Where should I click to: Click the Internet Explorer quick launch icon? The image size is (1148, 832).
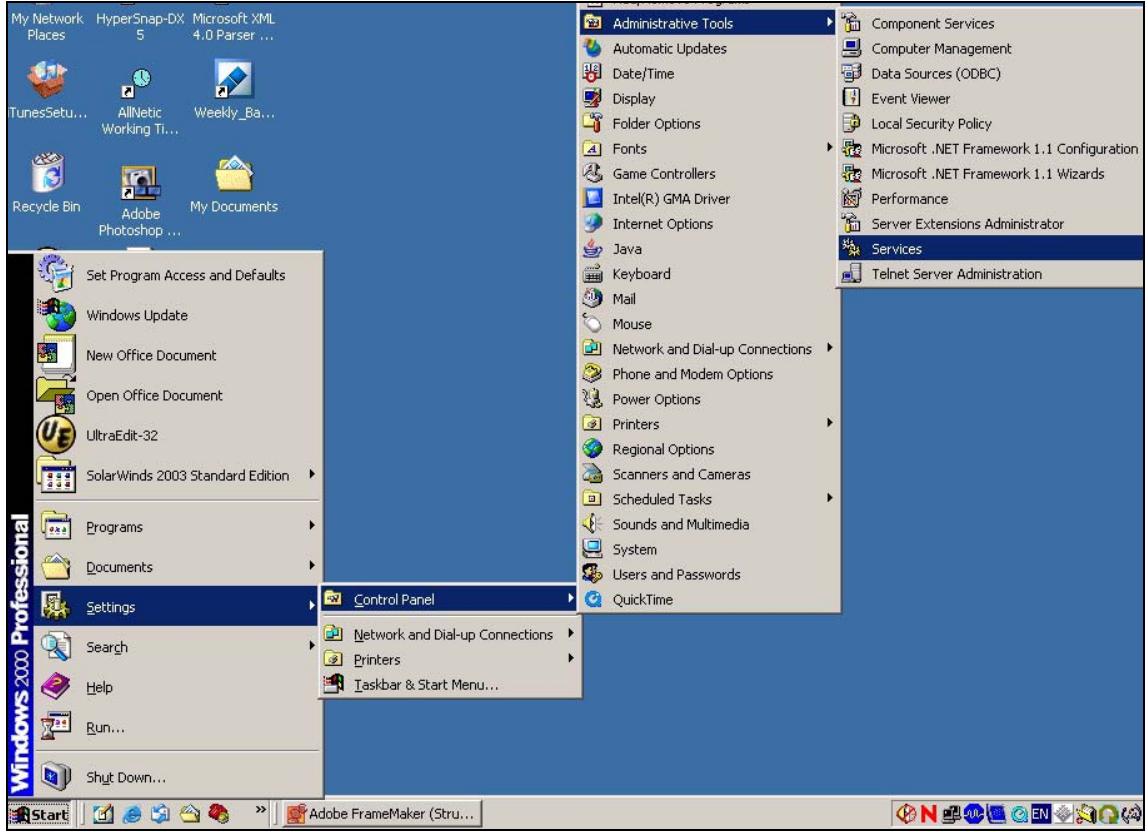click(133, 814)
